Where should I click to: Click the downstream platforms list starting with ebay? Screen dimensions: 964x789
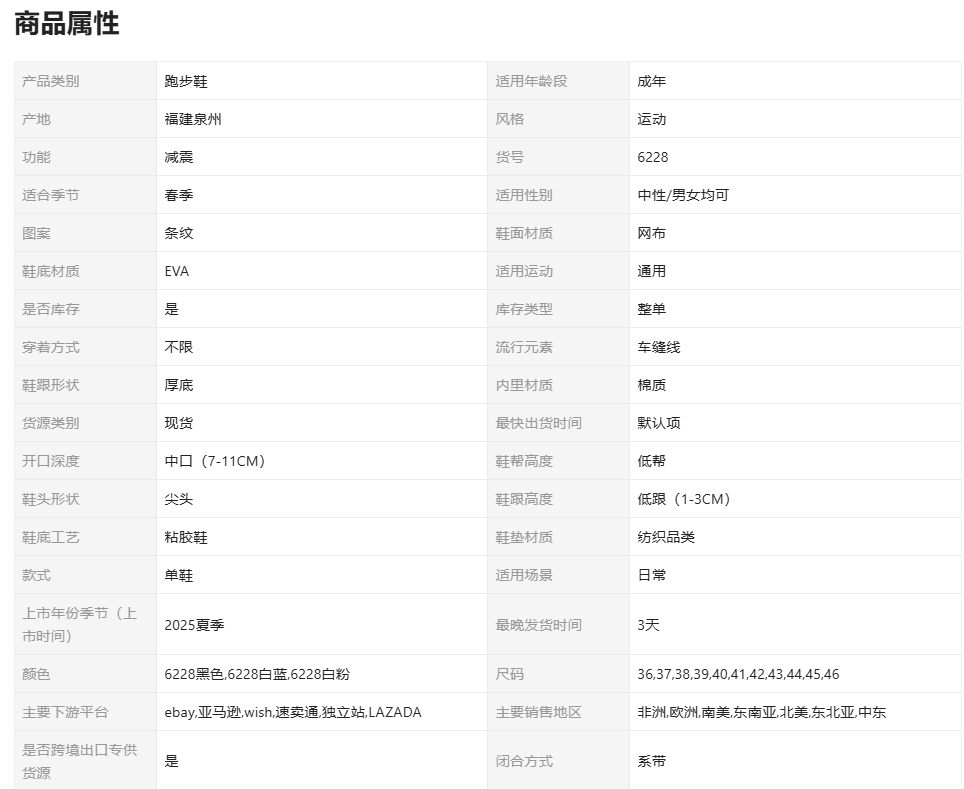293,712
